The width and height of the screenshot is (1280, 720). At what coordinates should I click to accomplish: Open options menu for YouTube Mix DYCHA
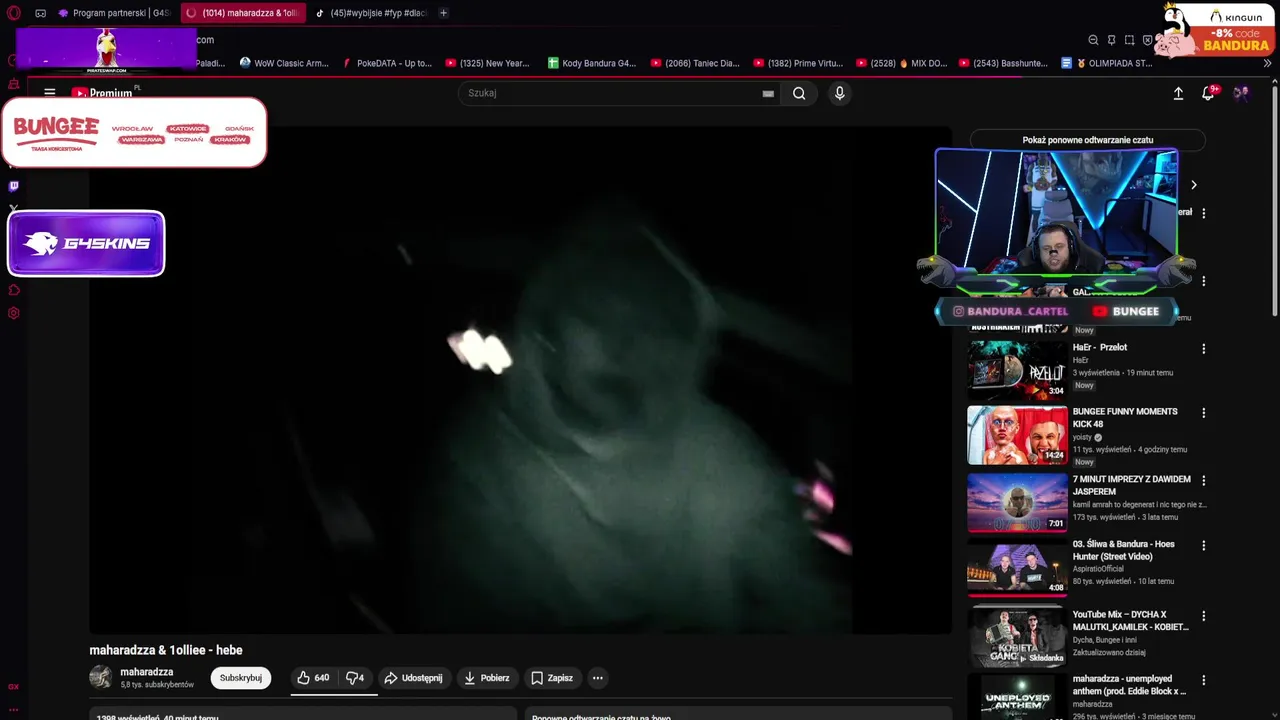click(x=1203, y=616)
